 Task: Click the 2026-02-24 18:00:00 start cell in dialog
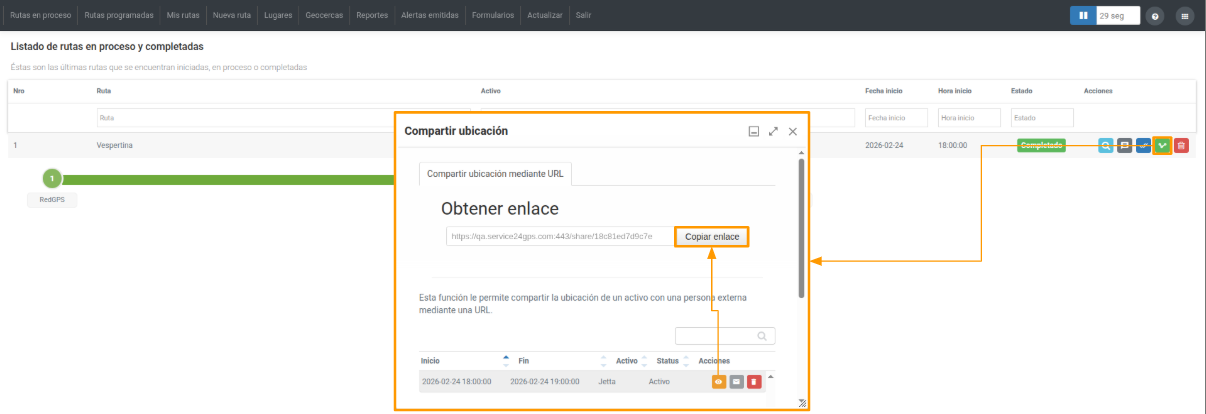point(456,381)
